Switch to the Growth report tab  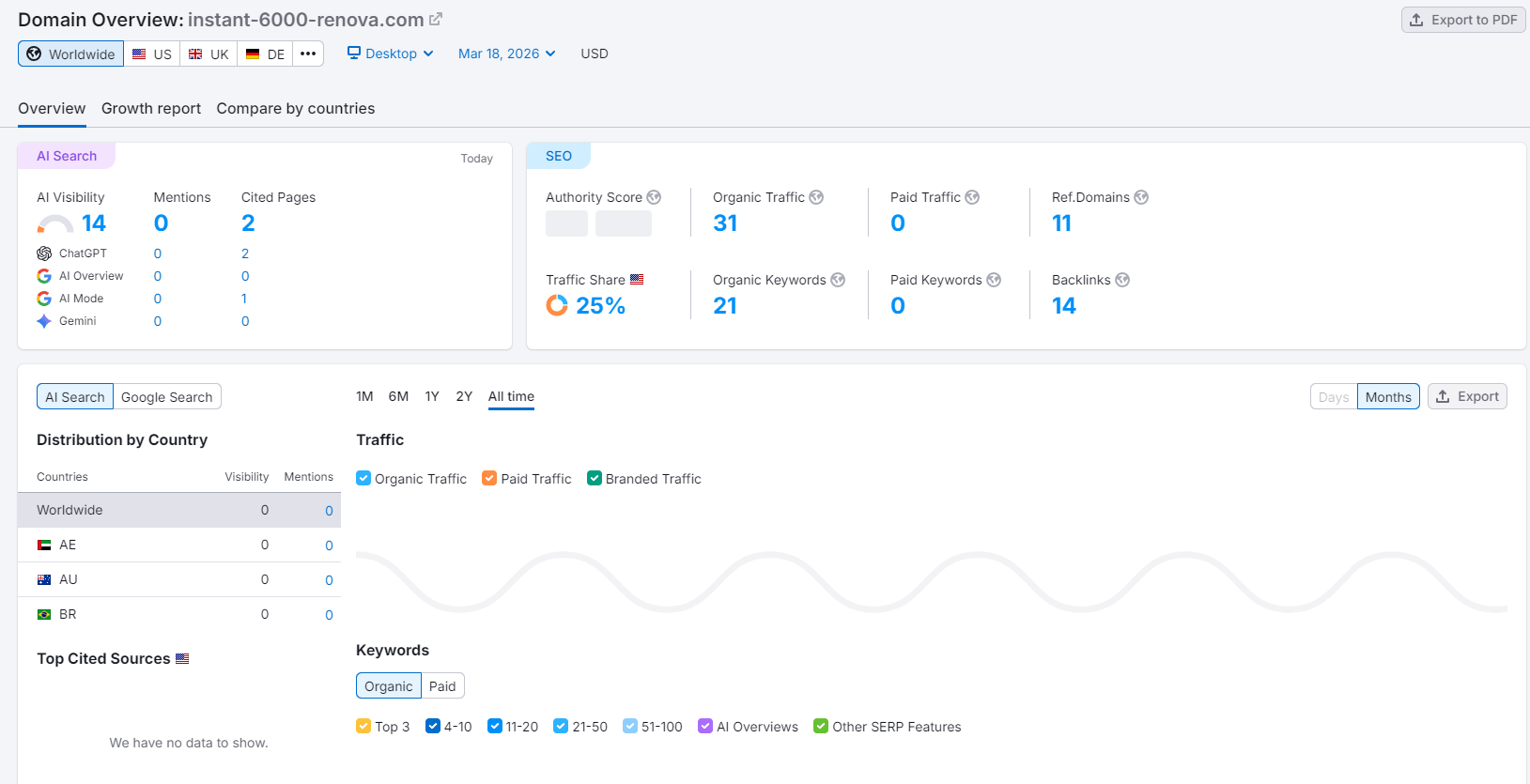point(151,109)
